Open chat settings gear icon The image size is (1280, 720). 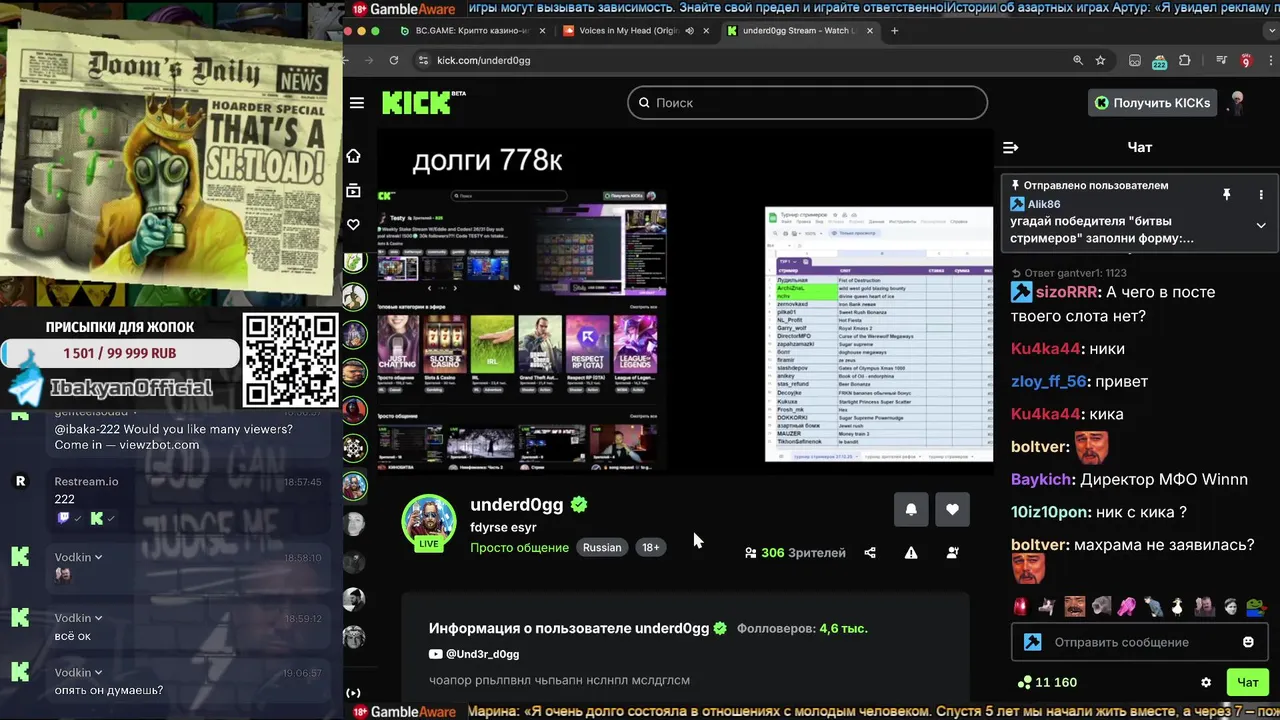pos(1206,682)
